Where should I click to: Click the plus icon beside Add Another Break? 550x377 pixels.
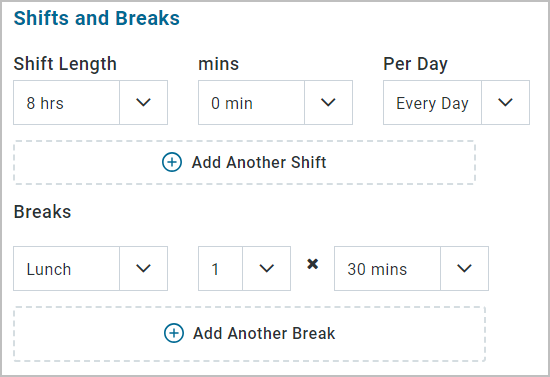174,333
